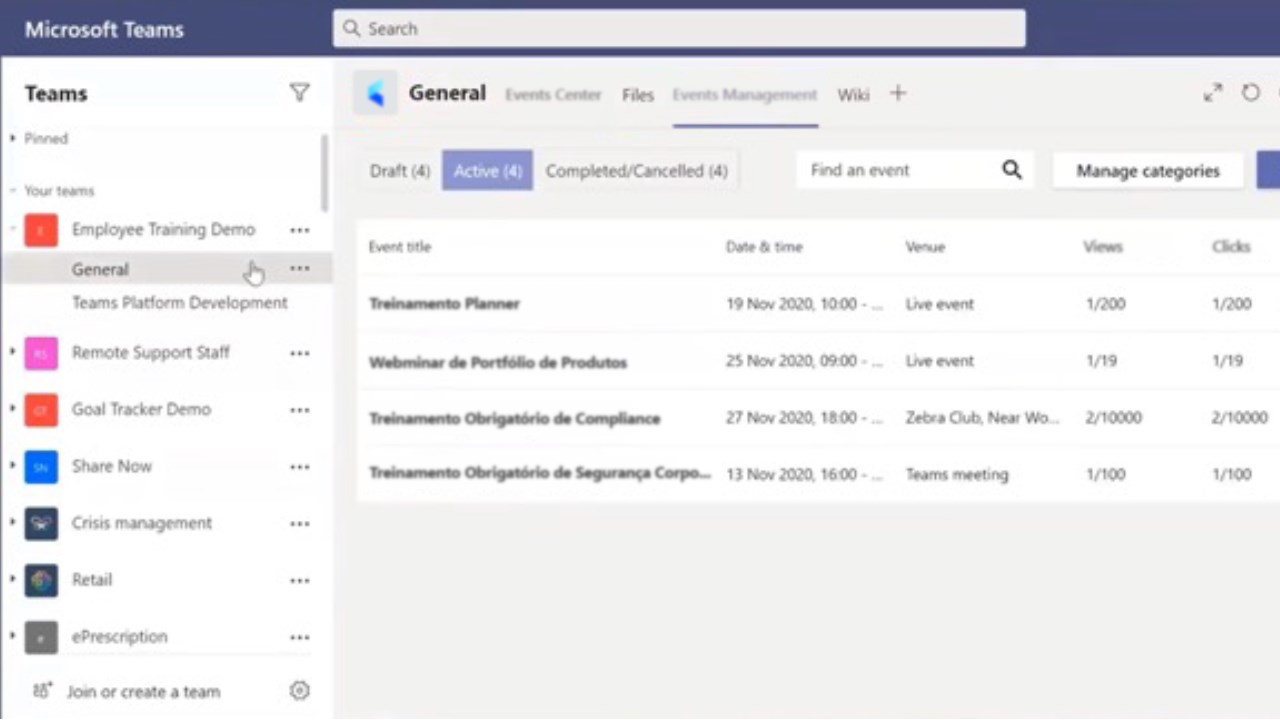Open Teams Platform Development channel
Viewport: 1280px width, 720px height.
(x=180, y=303)
